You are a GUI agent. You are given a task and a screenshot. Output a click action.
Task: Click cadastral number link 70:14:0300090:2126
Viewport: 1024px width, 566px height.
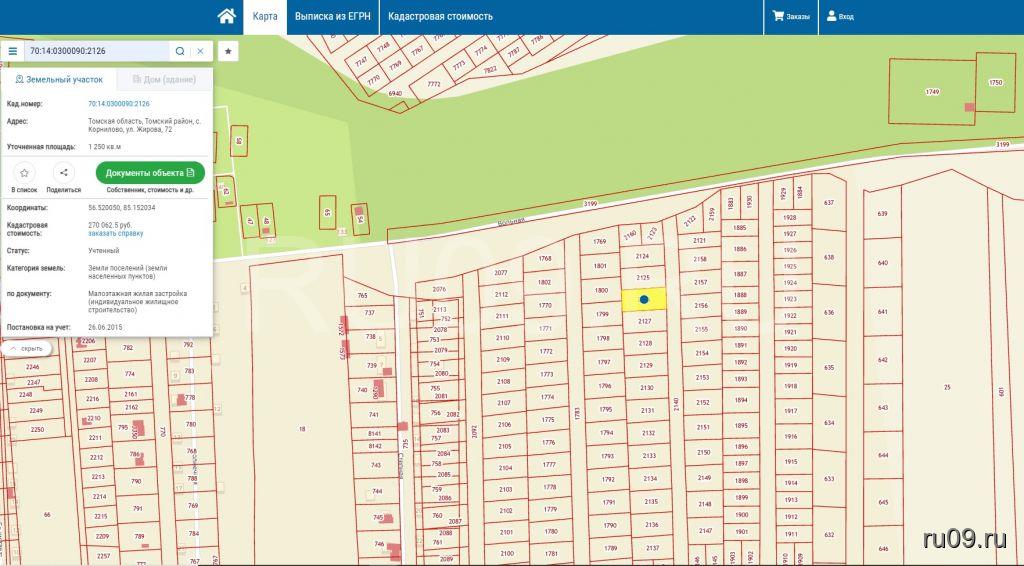pyautogui.click(x=118, y=104)
